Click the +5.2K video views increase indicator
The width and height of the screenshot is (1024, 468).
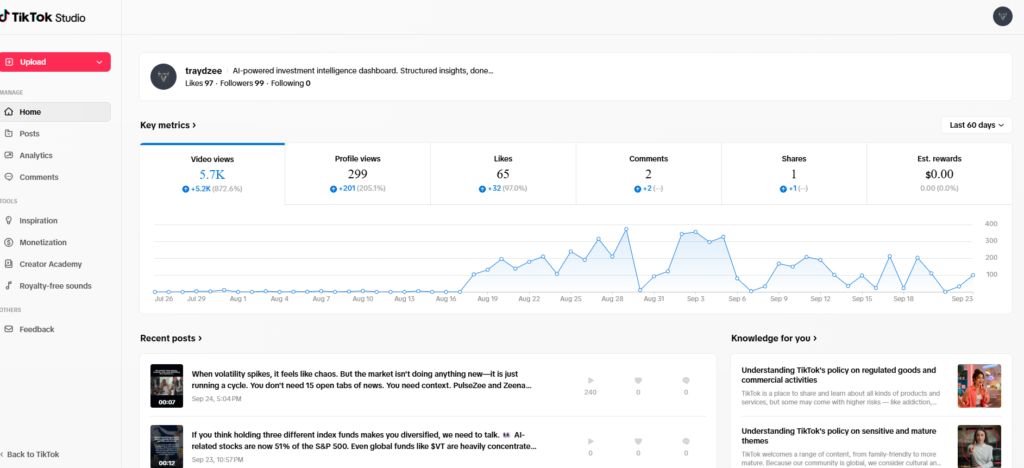point(197,189)
